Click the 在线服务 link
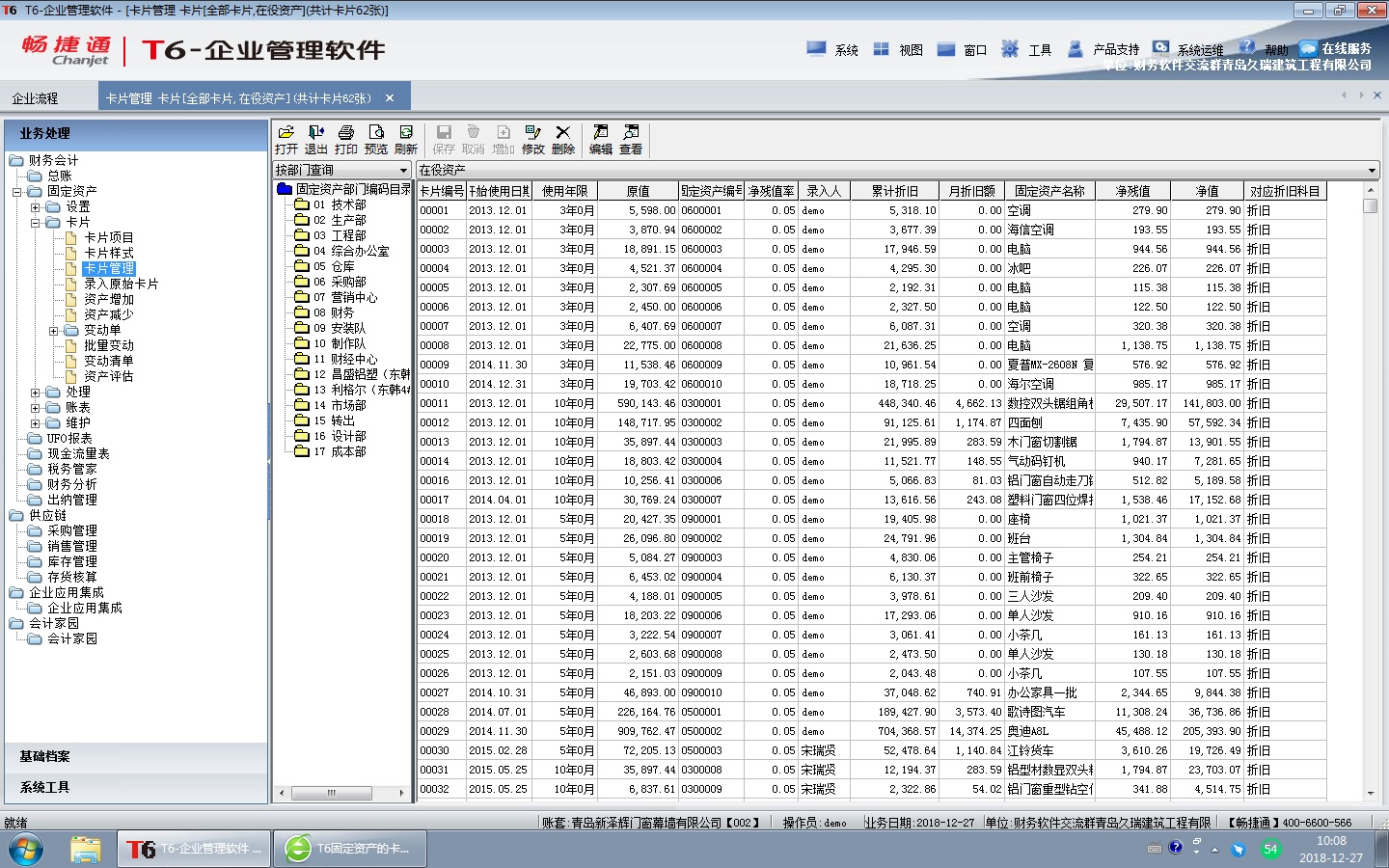This screenshot has width=1389, height=868. pyautogui.click(x=1335, y=48)
